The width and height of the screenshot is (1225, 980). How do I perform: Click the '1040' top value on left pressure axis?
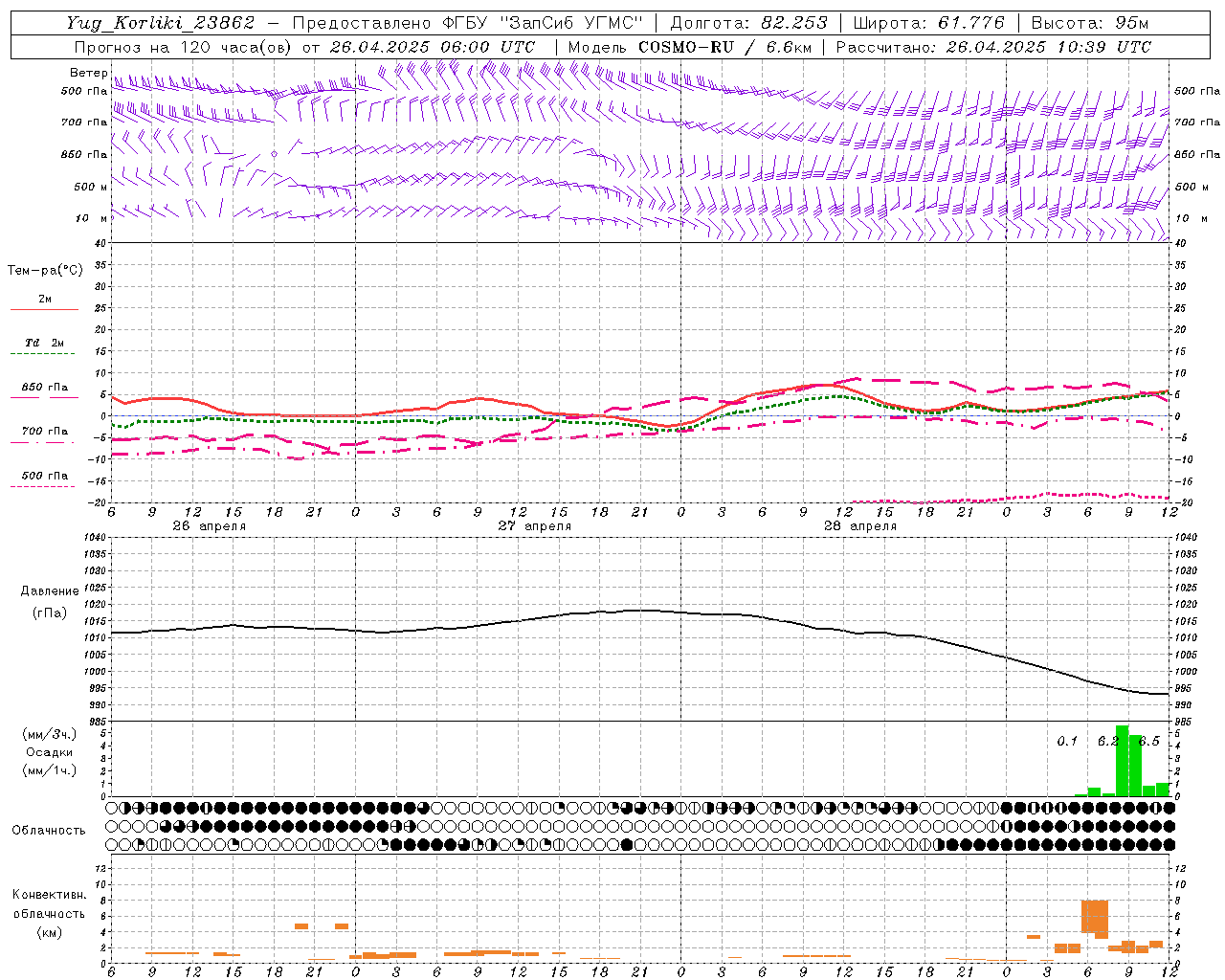pyautogui.click(x=94, y=537)
